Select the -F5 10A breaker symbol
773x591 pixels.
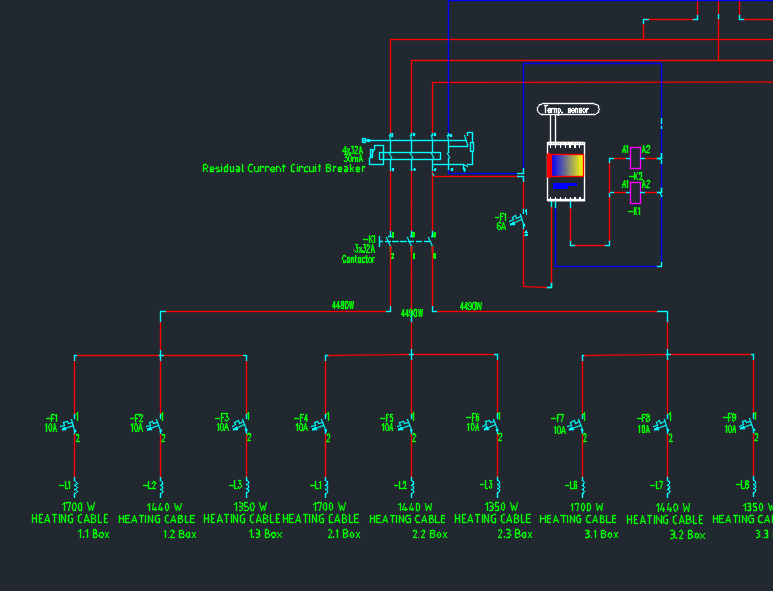point(406,426)
